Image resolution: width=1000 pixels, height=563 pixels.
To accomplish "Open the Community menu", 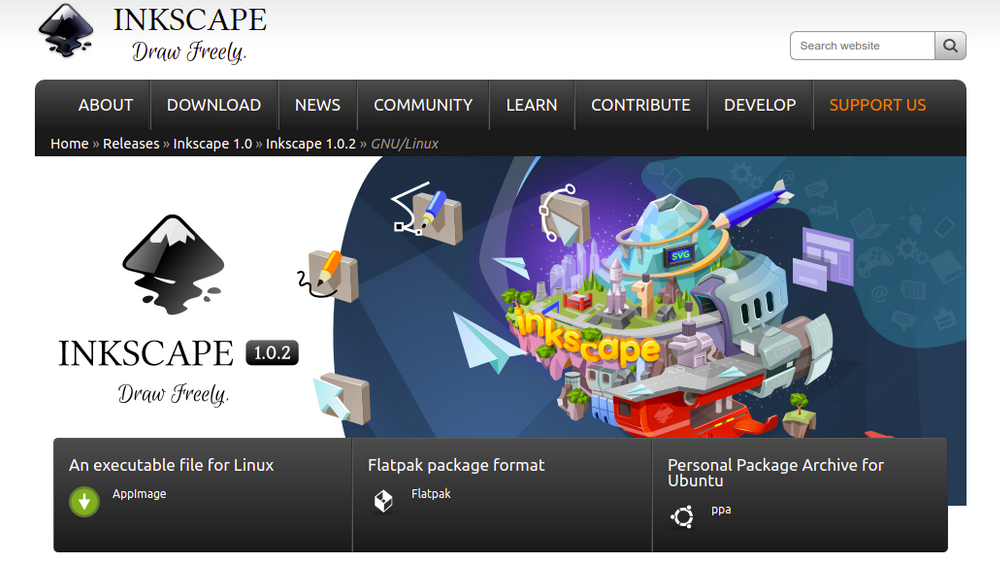I will tap(423, 105).
